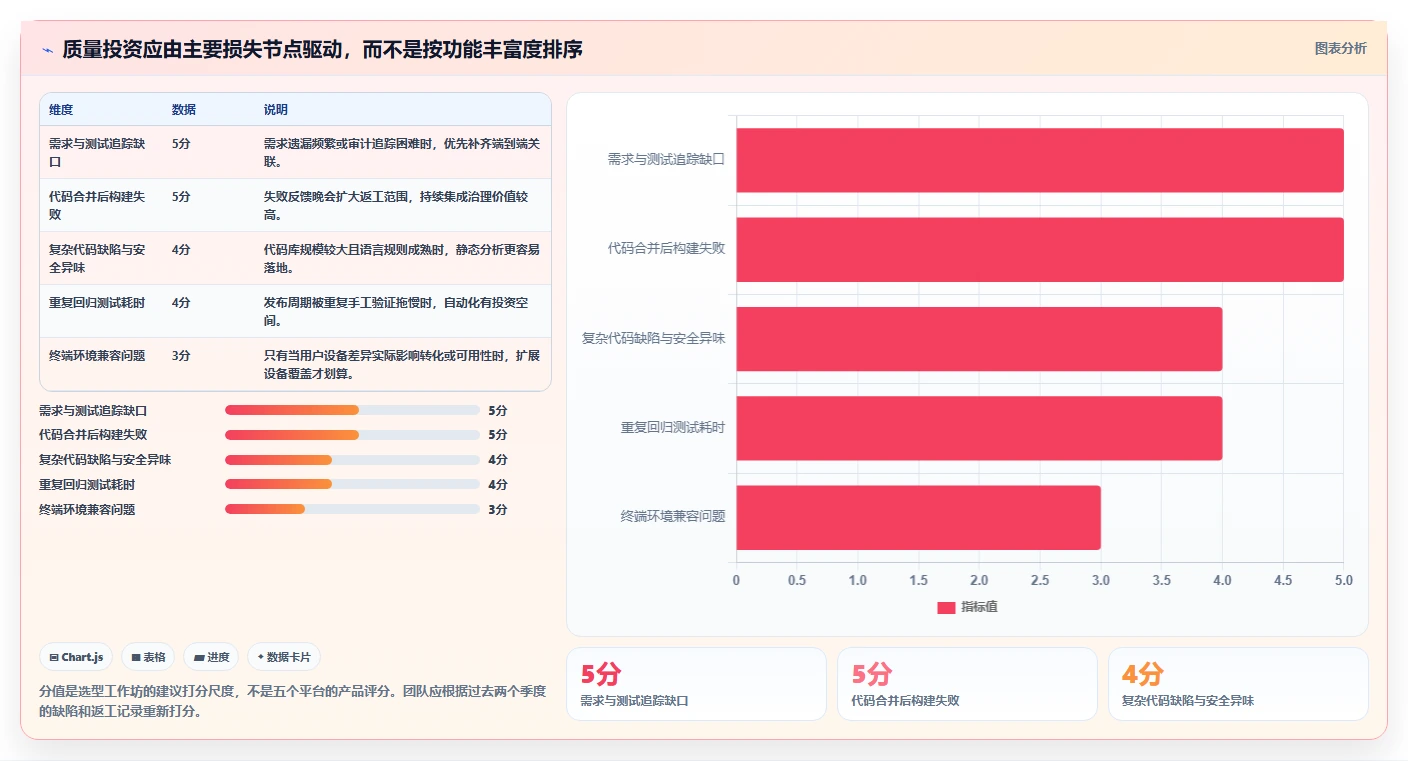Click description starting 需求遗漏频繁或审计追踪困难时
Image resolution: width=1408 pixels, height=761 pixels.
[402, 152]
